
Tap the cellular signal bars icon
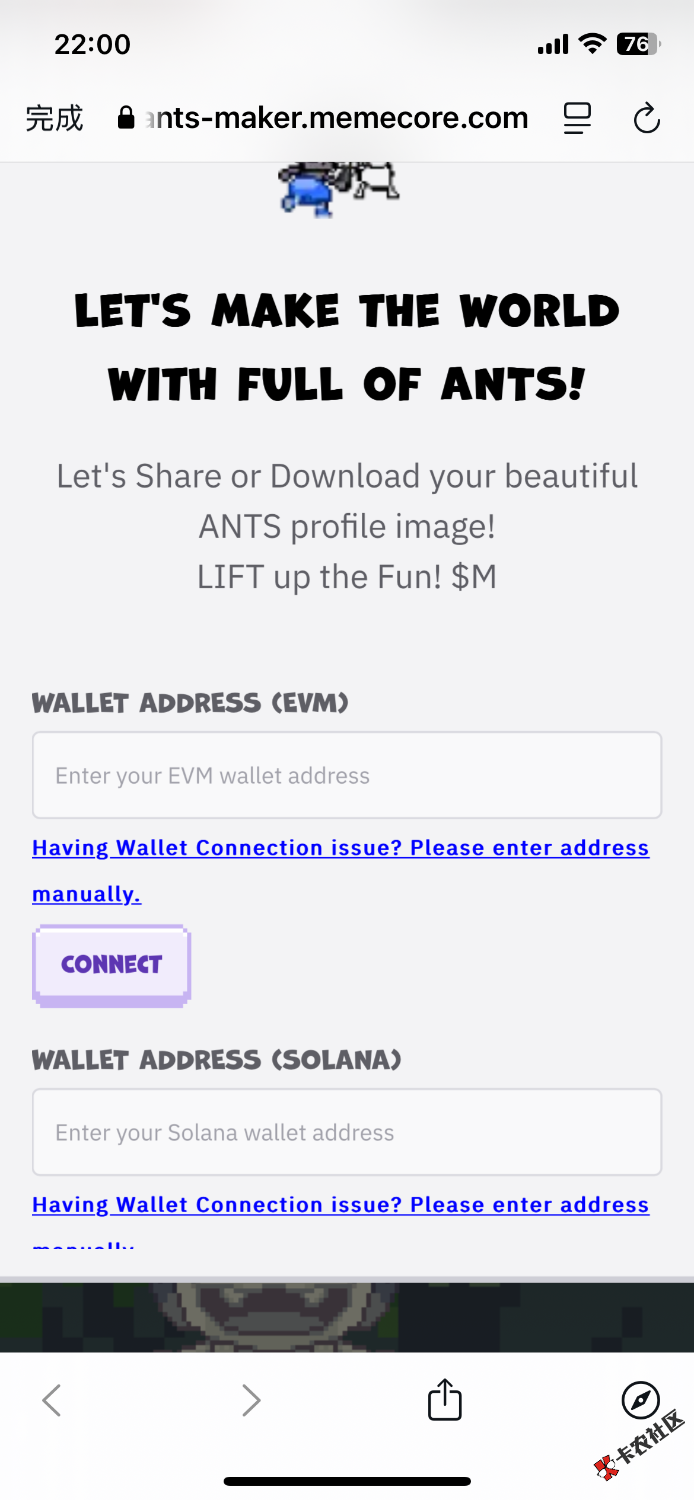click(x=553, y=45)
